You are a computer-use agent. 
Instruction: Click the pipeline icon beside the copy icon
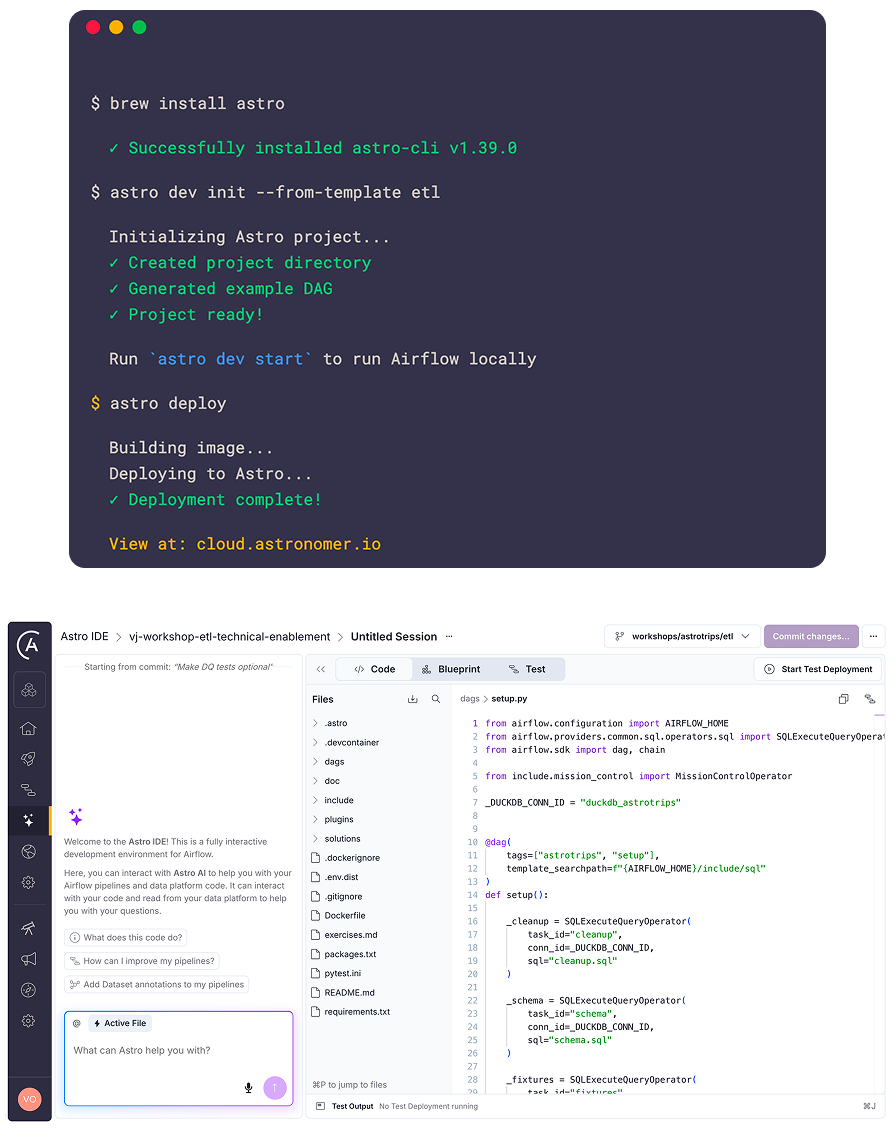870,699
